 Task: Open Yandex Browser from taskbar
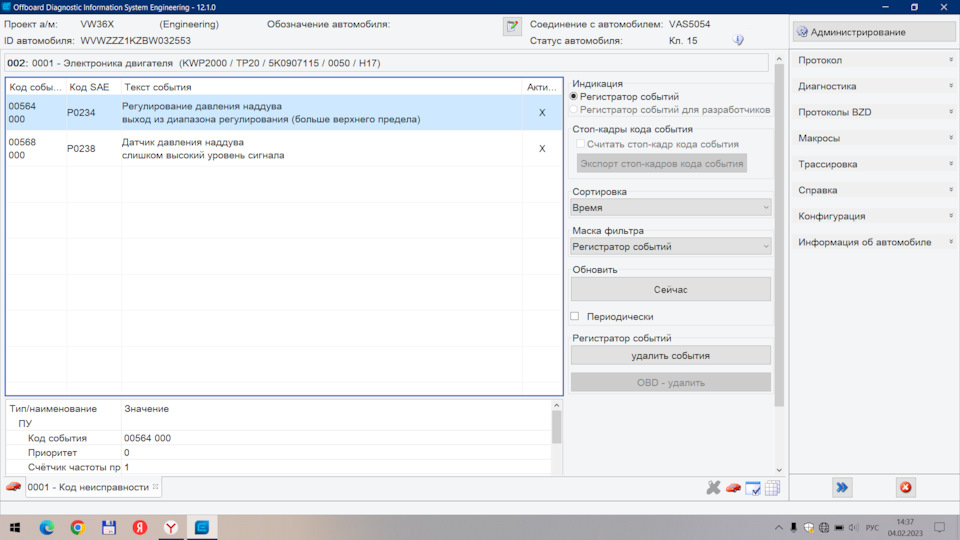[171, 527]
